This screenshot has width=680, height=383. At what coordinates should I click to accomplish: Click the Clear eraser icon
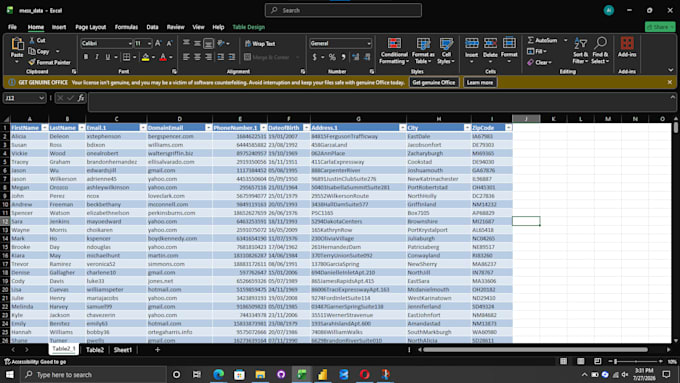[530, 62]
